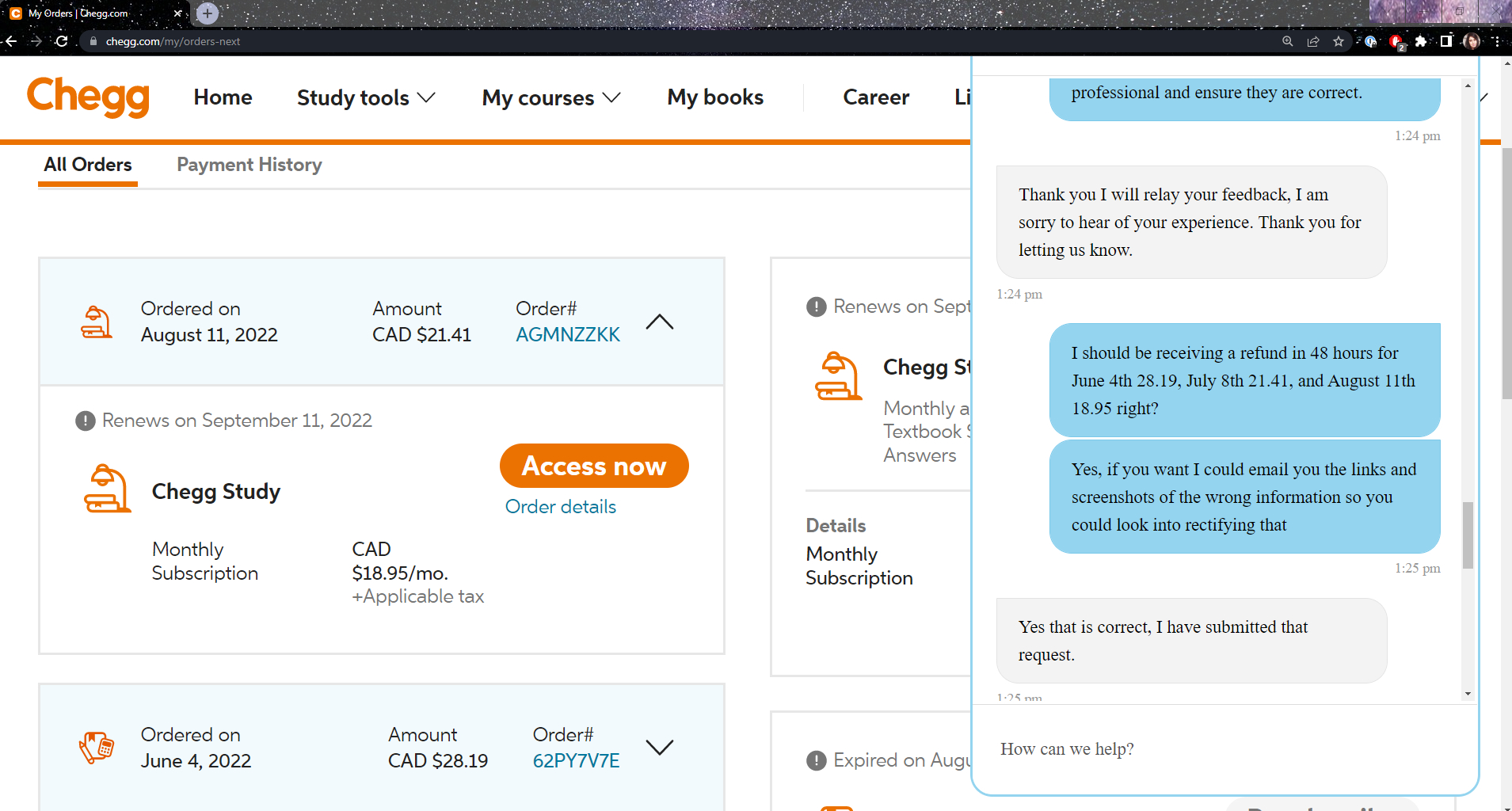
Task: Click the alert icon next to Renews on September 11
Action: [x=84, y=421]
